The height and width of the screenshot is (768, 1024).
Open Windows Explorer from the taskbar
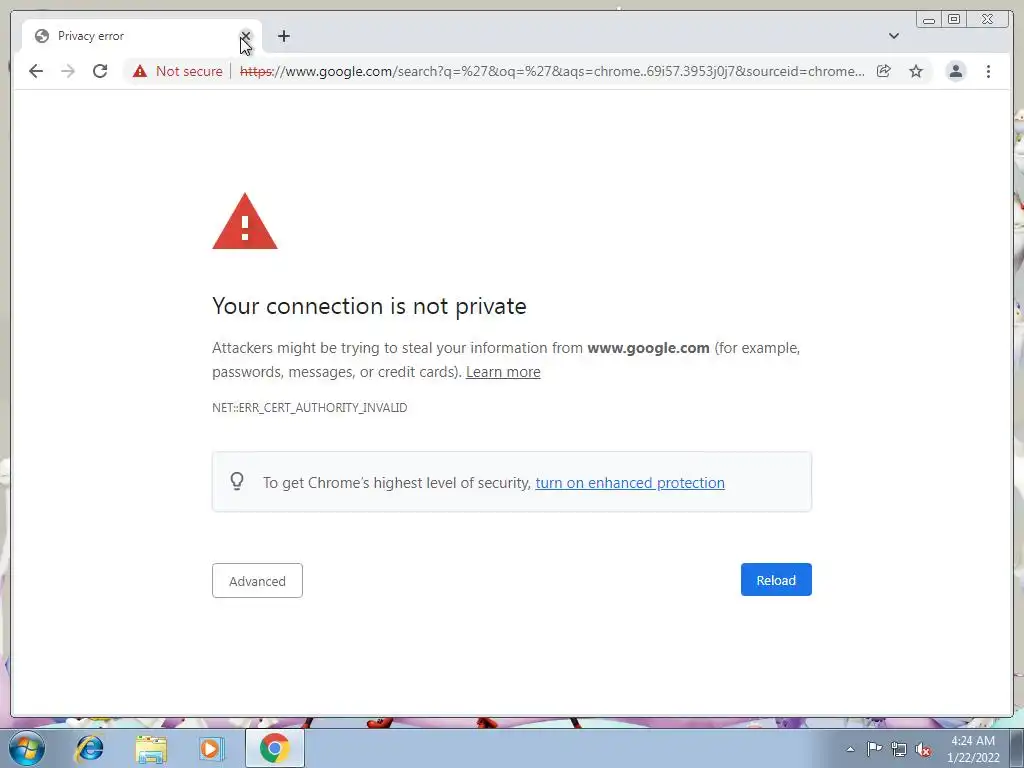[151, 748]
